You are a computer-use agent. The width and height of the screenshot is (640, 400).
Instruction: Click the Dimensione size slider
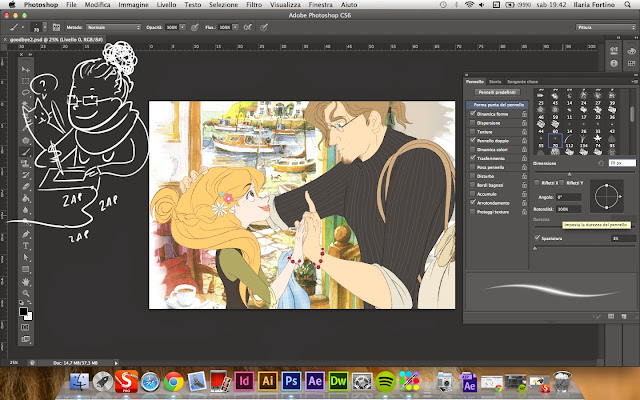[584, 173]
